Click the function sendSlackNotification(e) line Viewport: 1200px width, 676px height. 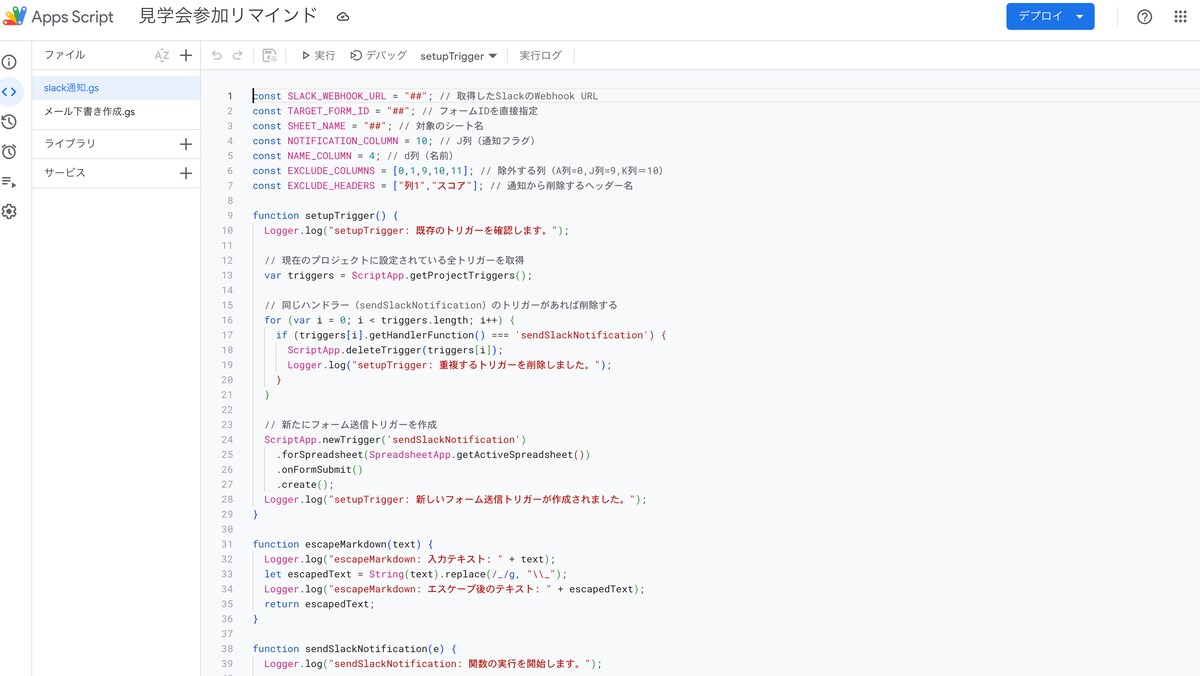354,649
